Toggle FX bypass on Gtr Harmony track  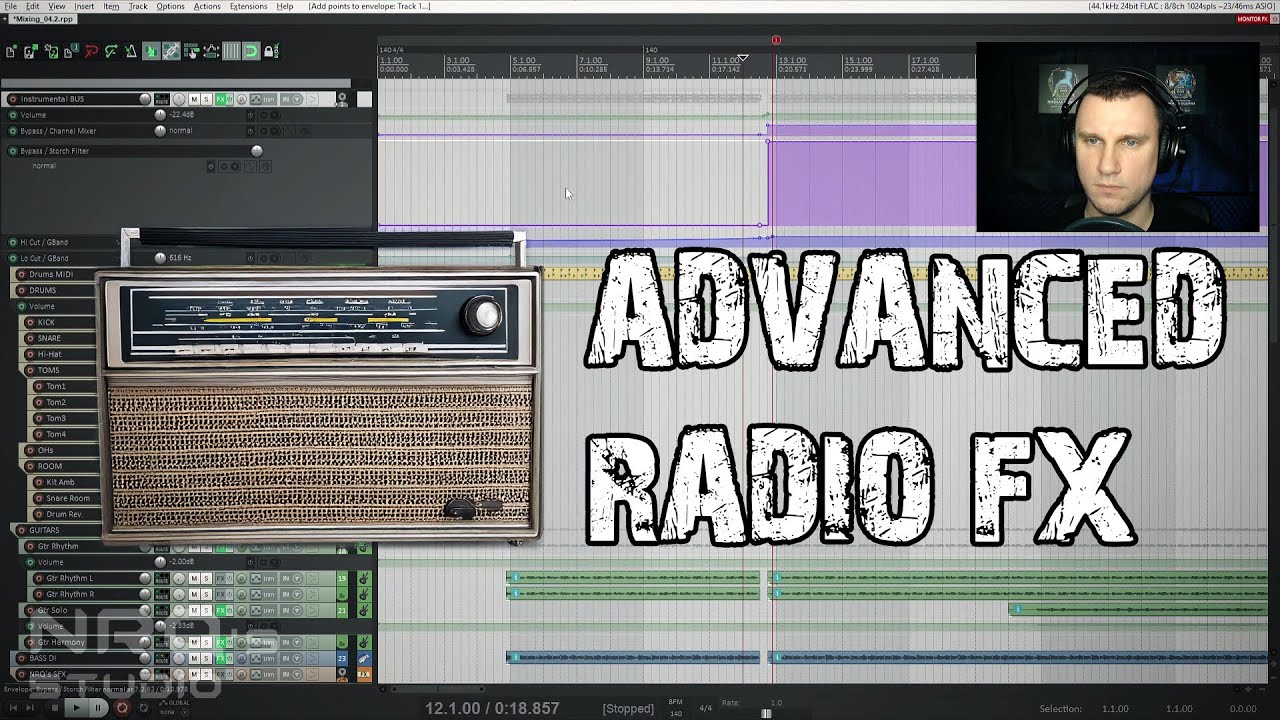[230, 642]
